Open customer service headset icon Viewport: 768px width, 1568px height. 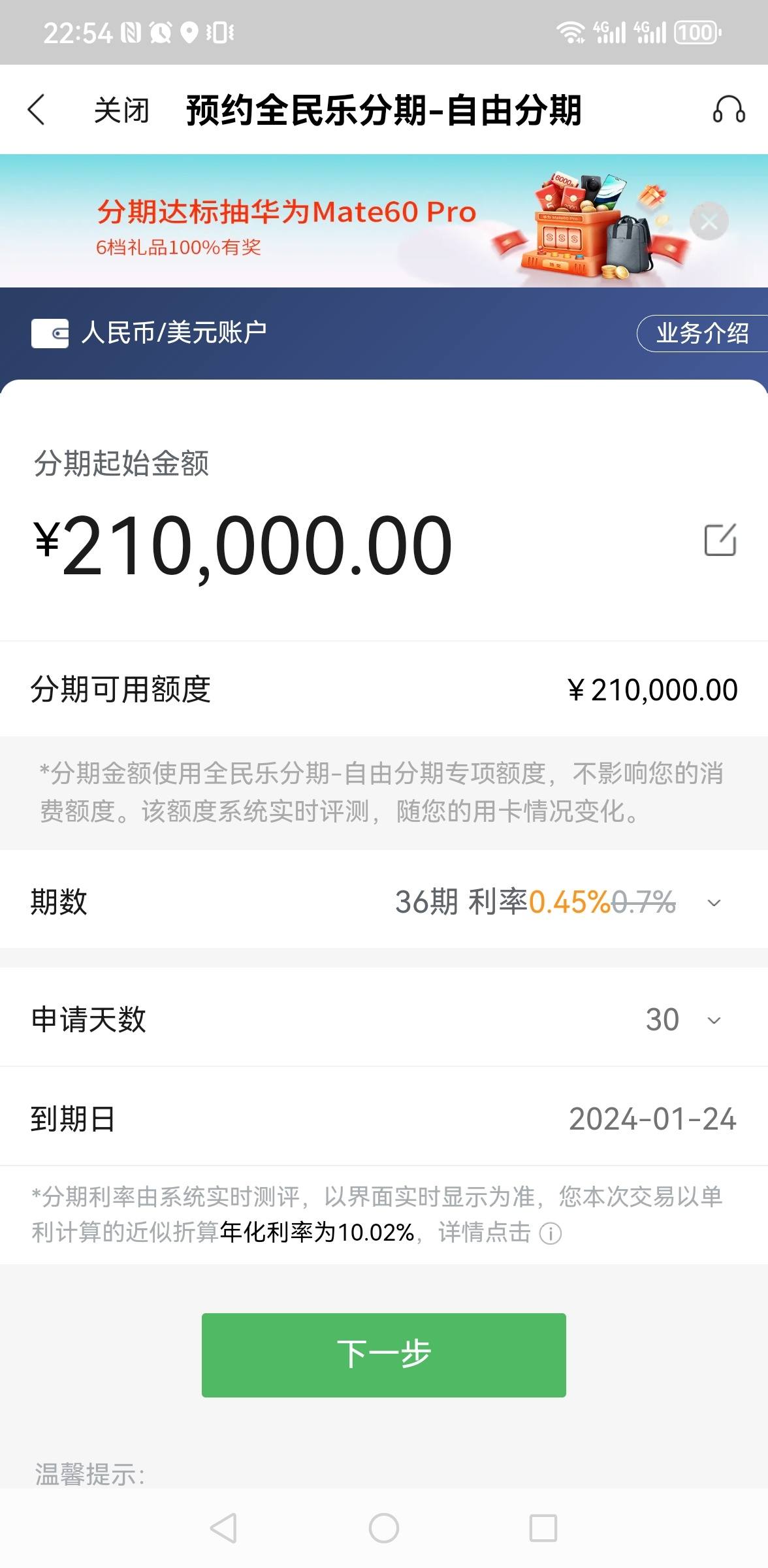point(728,109)
